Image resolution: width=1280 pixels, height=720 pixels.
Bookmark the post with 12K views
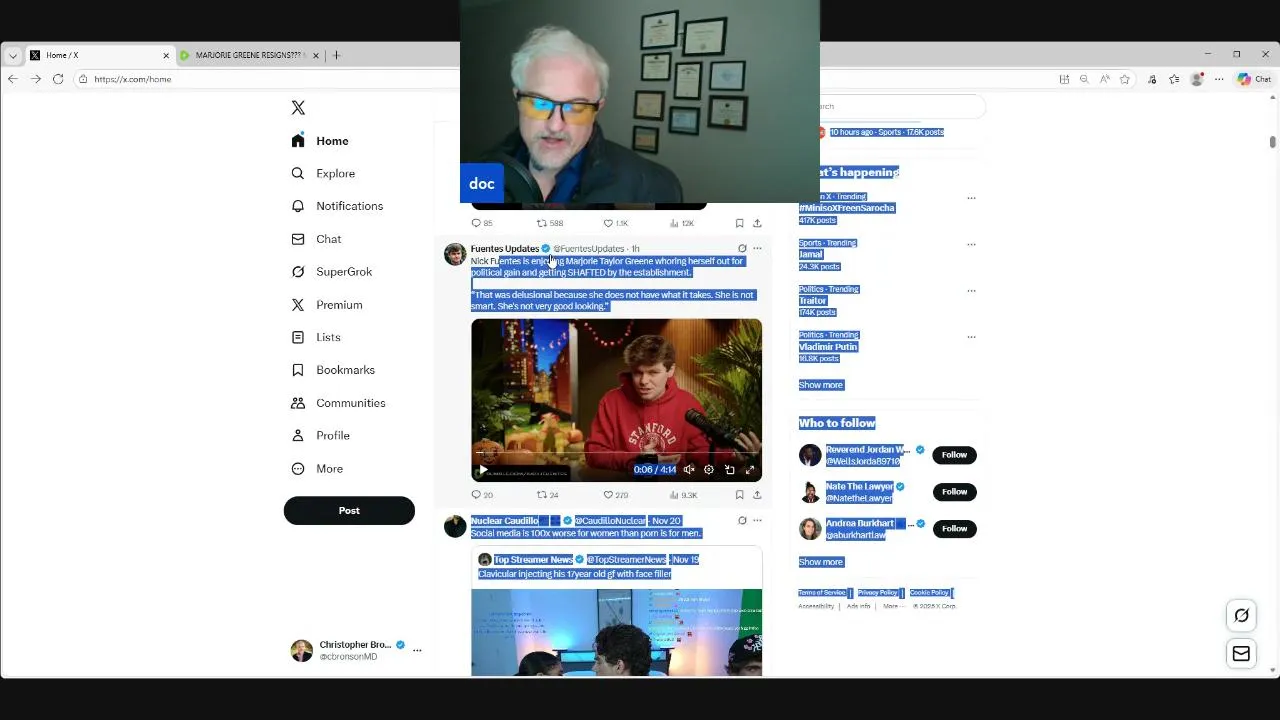pyautogui.click(x=739, y=223)
